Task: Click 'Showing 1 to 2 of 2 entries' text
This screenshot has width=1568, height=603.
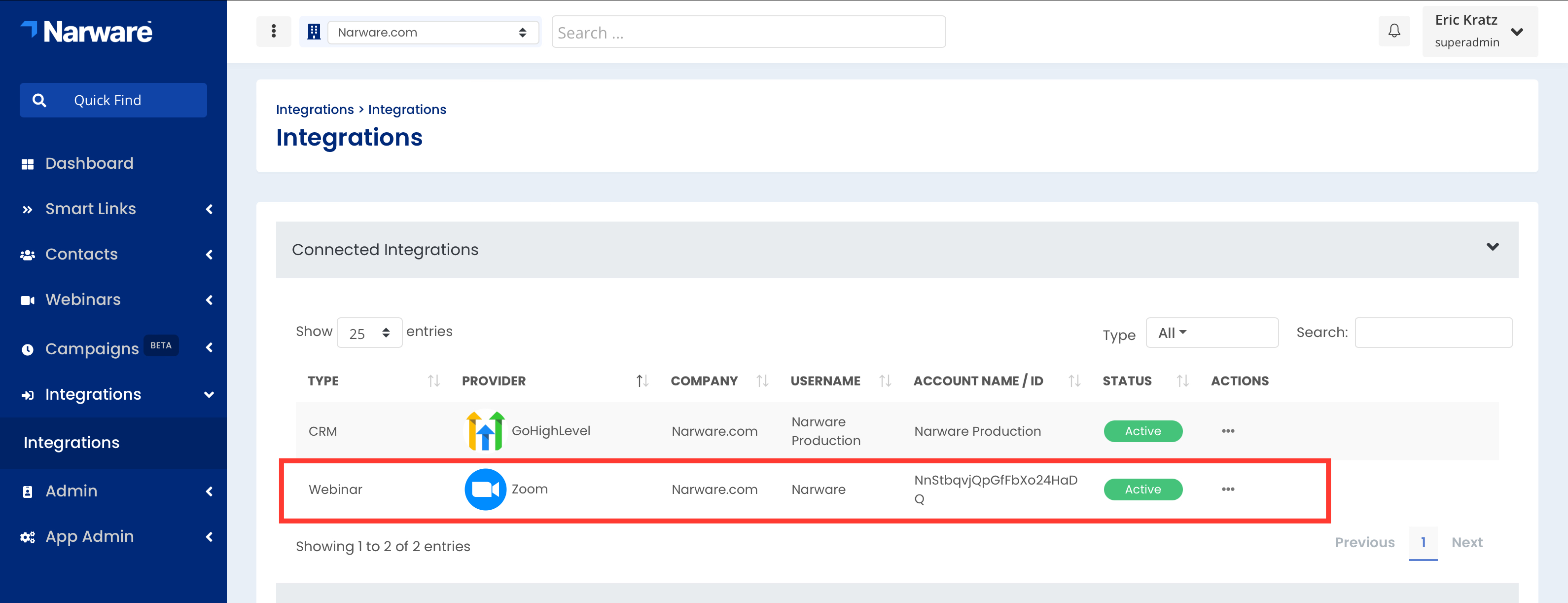Action: click(x=383, y=546)
